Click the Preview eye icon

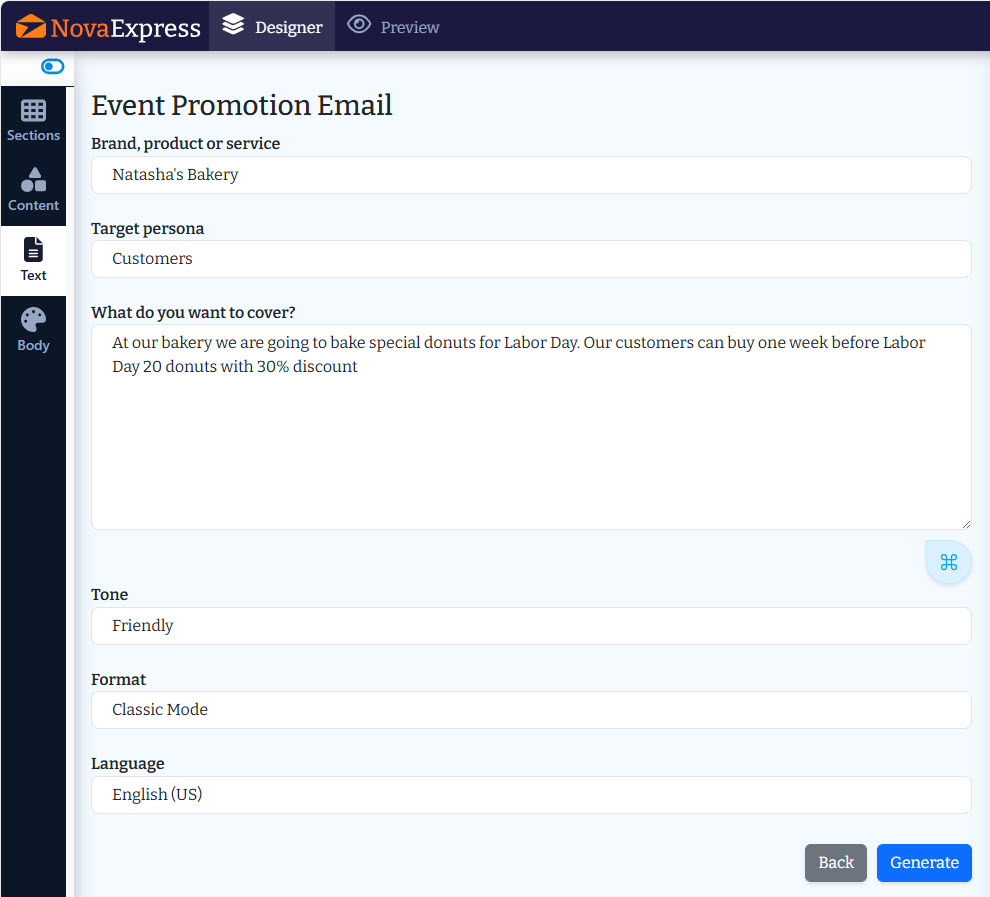pyautogui.click(x=359, y=25)
